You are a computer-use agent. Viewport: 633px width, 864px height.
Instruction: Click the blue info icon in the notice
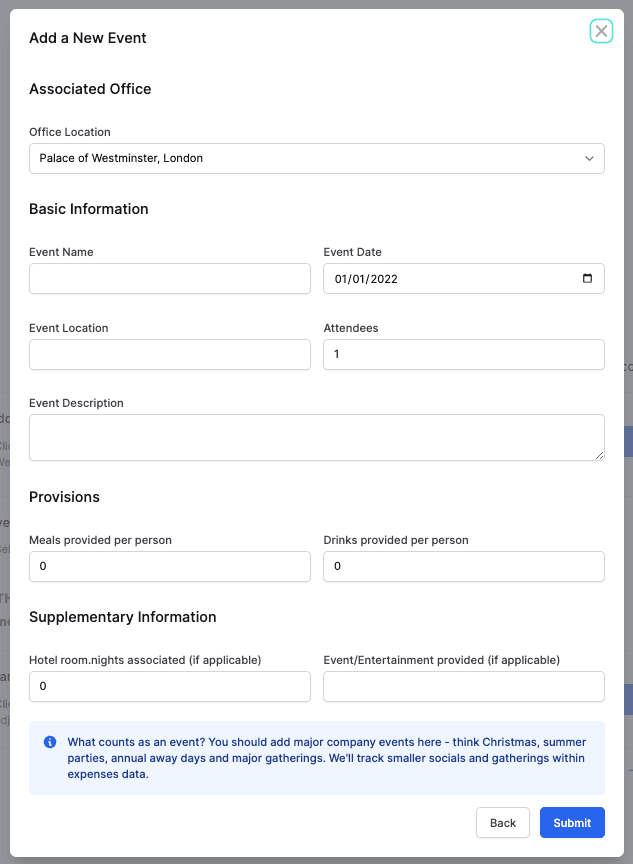[50, 742]
